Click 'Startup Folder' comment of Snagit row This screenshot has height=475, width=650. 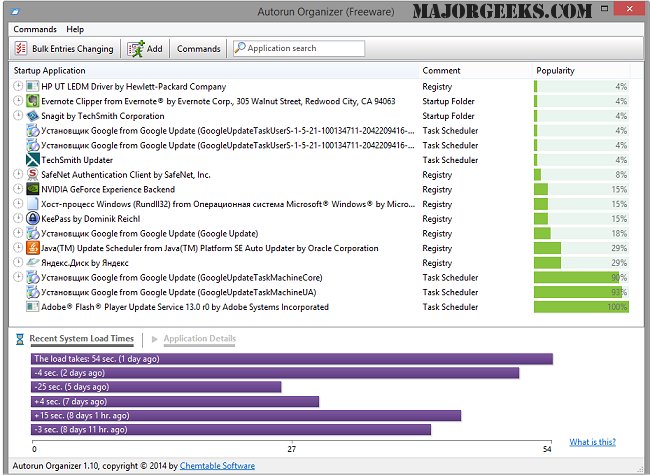[x=448, y=116]
